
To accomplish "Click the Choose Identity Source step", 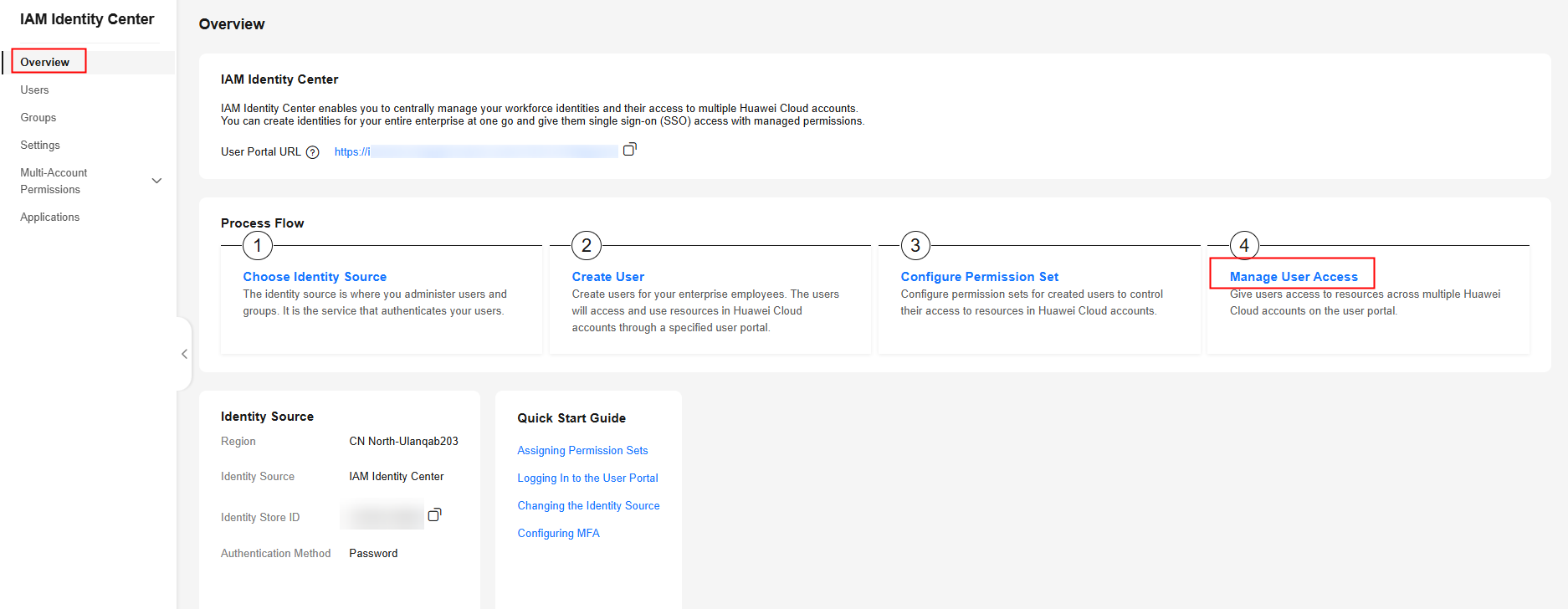I will (315, 277).
